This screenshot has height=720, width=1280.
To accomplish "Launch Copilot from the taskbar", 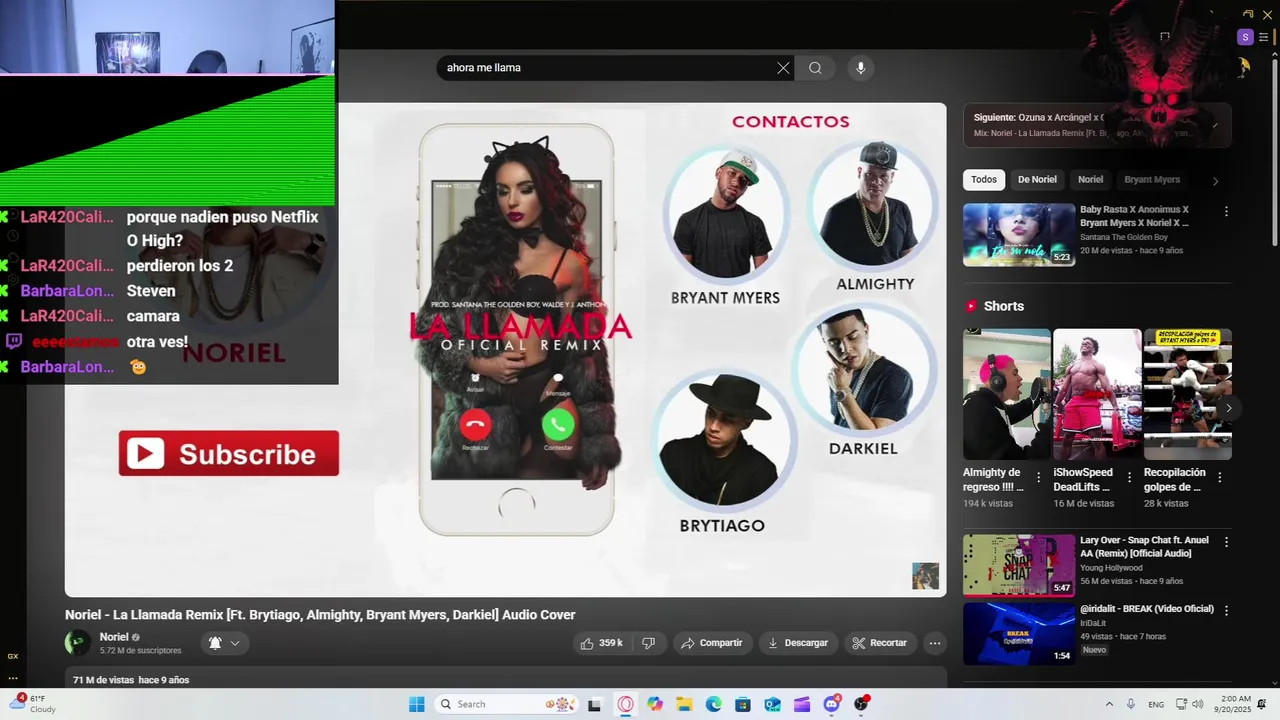I will 655,704.
